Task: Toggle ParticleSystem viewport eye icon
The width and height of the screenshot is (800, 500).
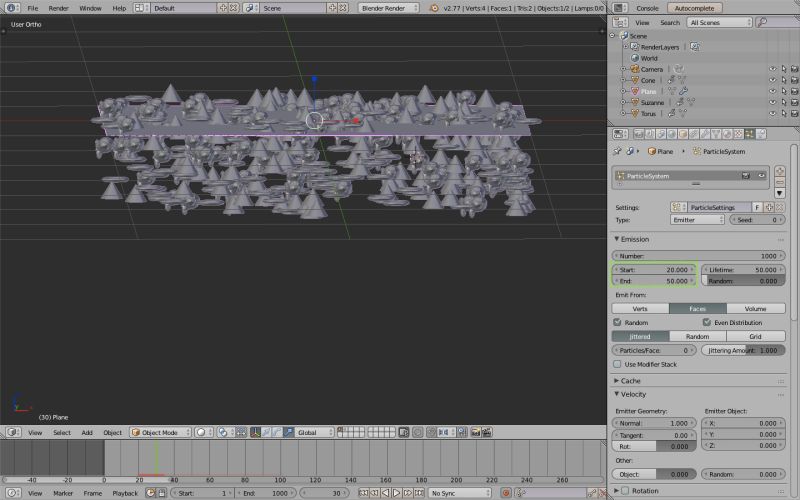Action: (x=761, y=176)
